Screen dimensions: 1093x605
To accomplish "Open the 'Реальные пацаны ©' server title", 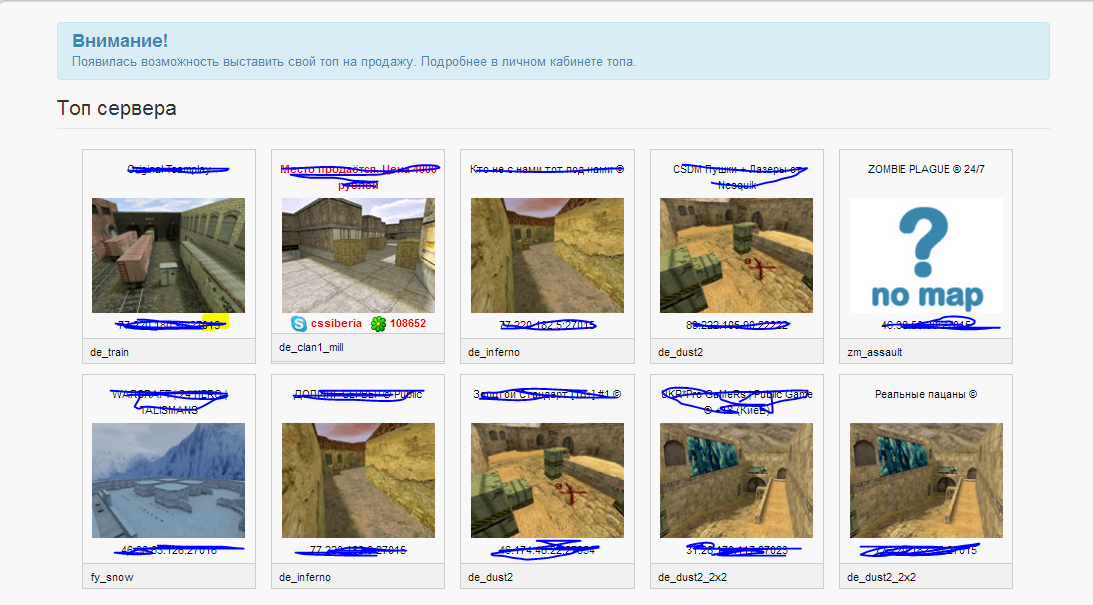I will point(926,395).
